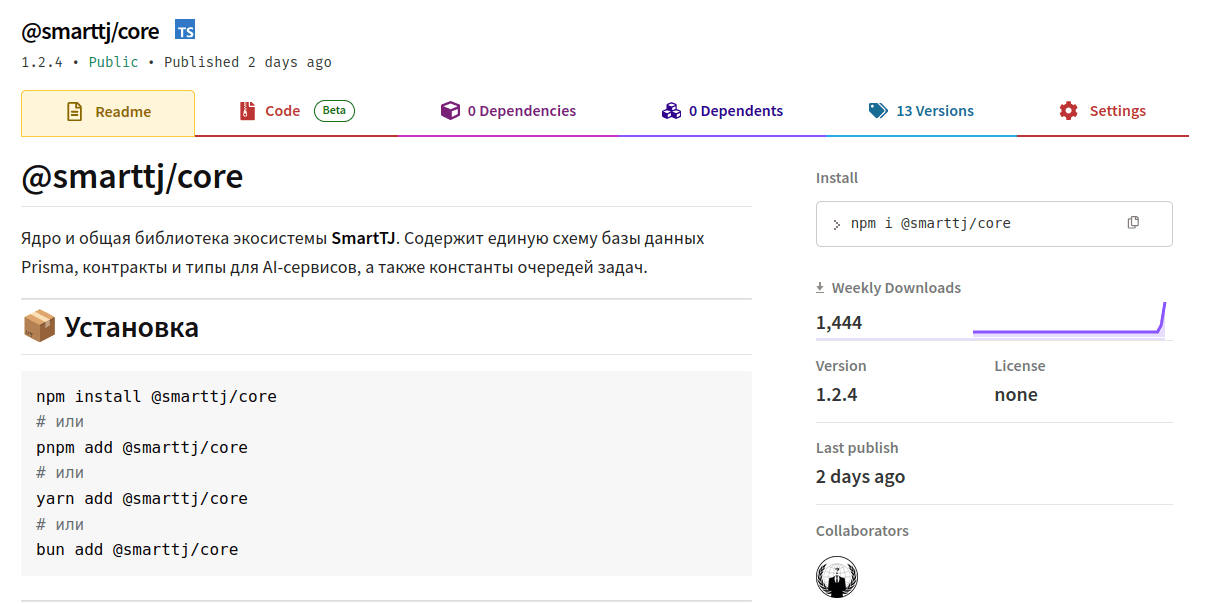Click the Weekly Downloads arrow icon
The height and width of the screenshot is (604, 1218).
coord(820,288)
